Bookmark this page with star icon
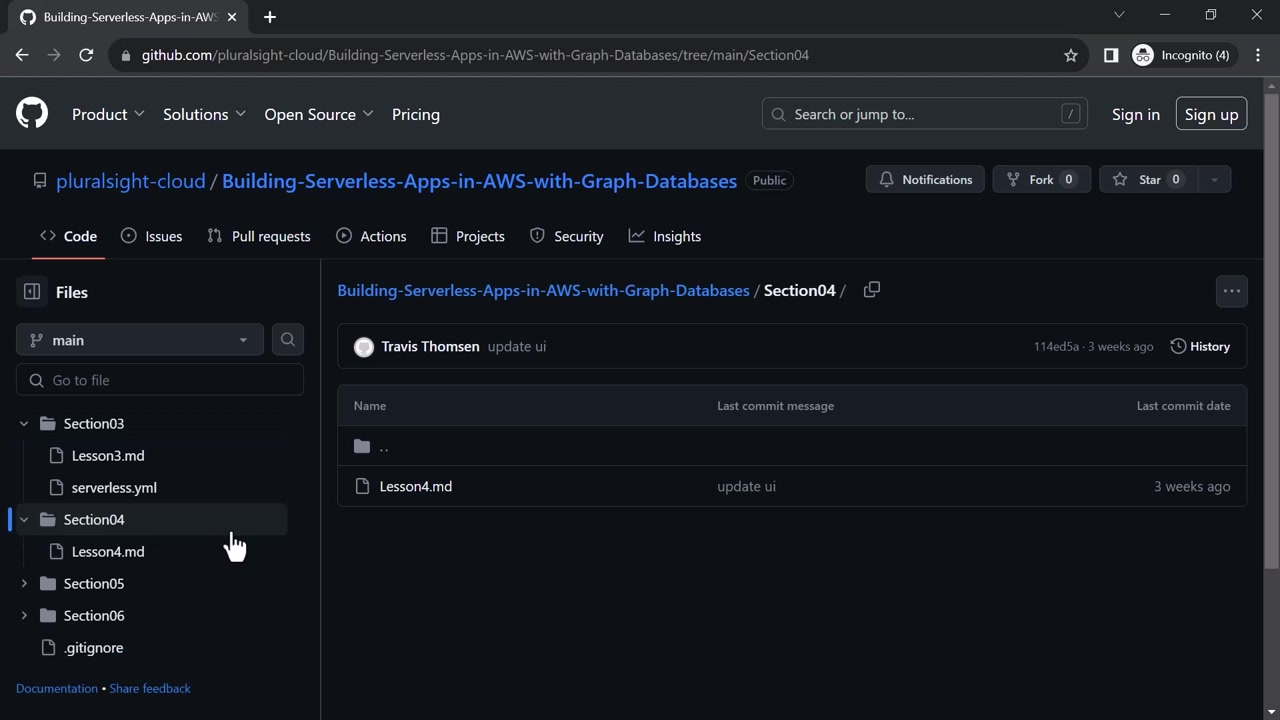The height and width of the screenshot is (720, 1280). tap(1071, 55)
